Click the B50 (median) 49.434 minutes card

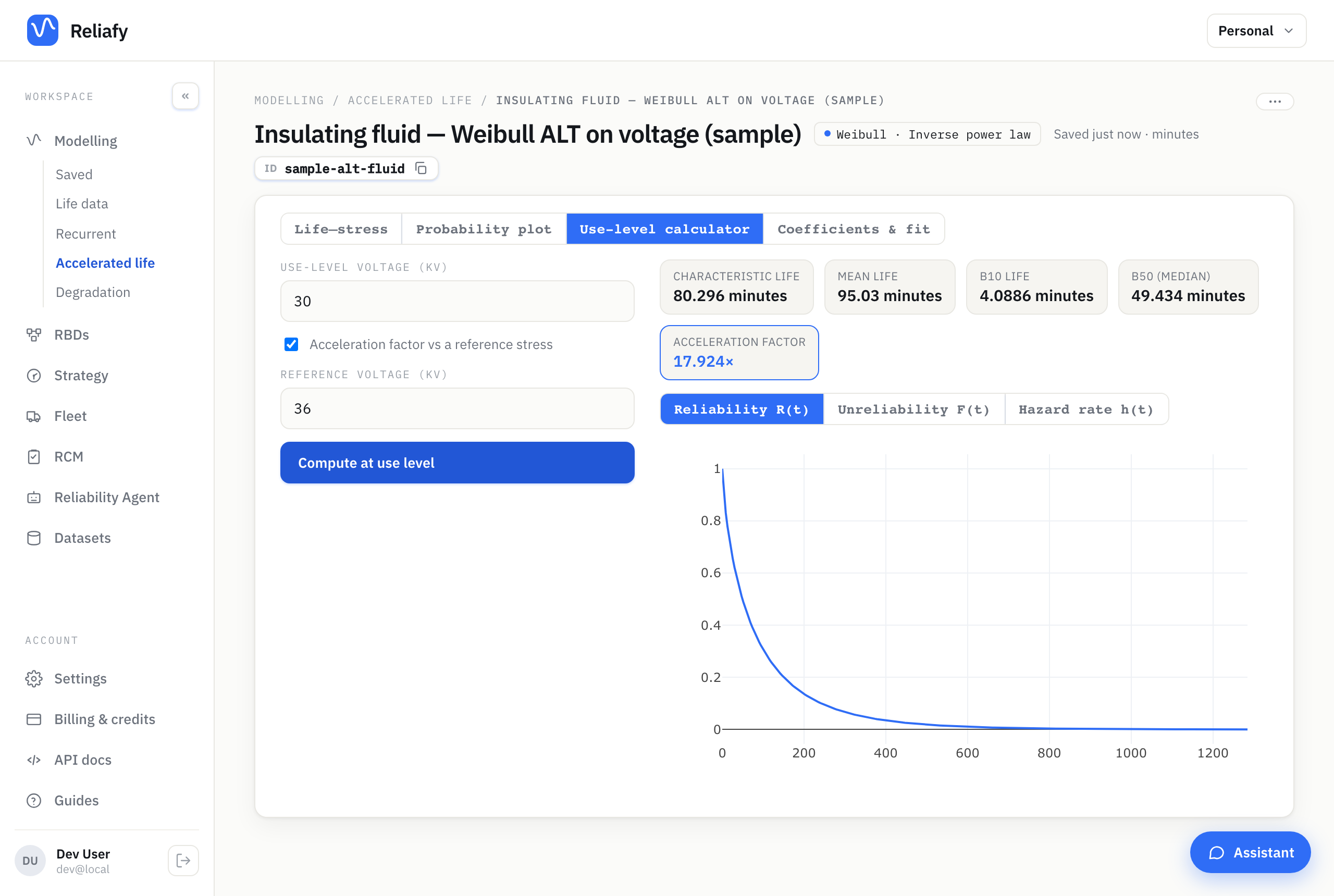coord(1188,287)
